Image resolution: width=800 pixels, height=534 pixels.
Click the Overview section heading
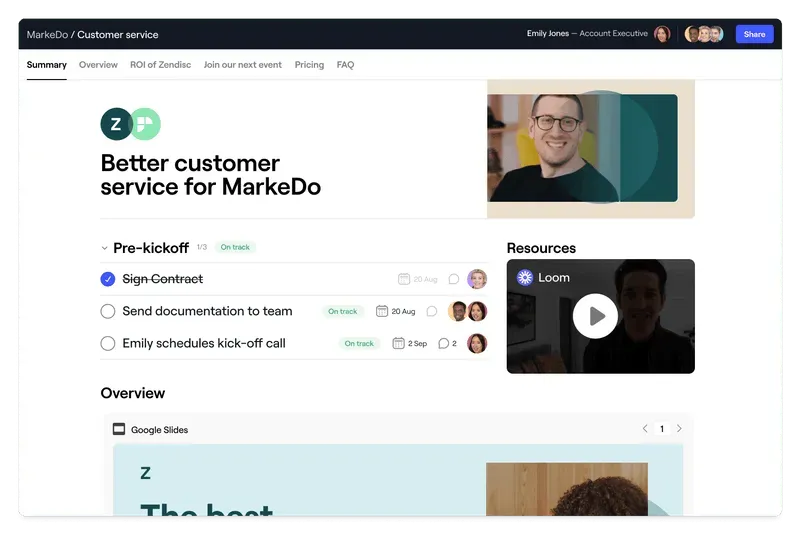tap(133, 393)
